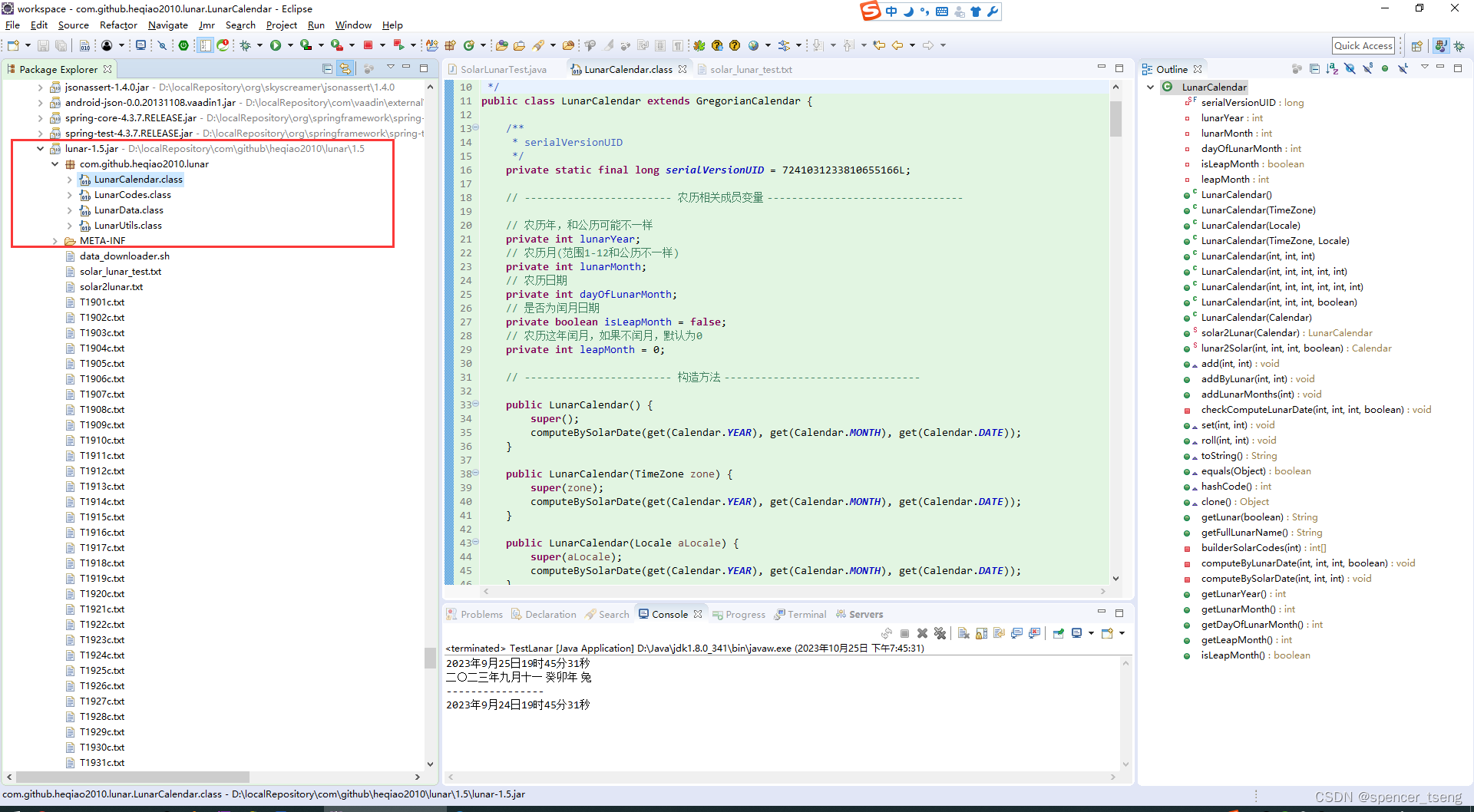Open Package Explorer View Menu triangle

[x=390, y=68]
